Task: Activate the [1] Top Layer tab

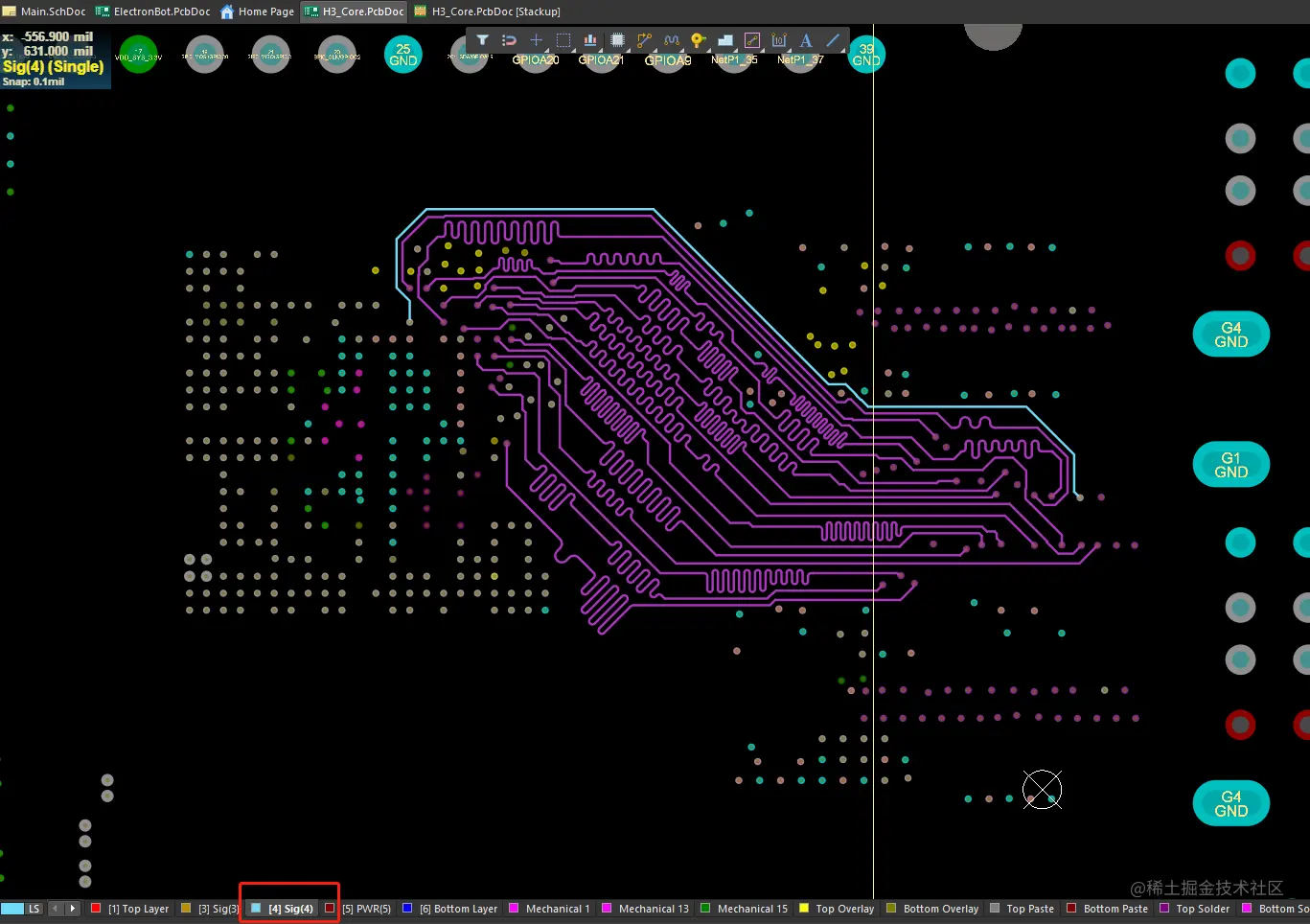Action: [130, 909]
